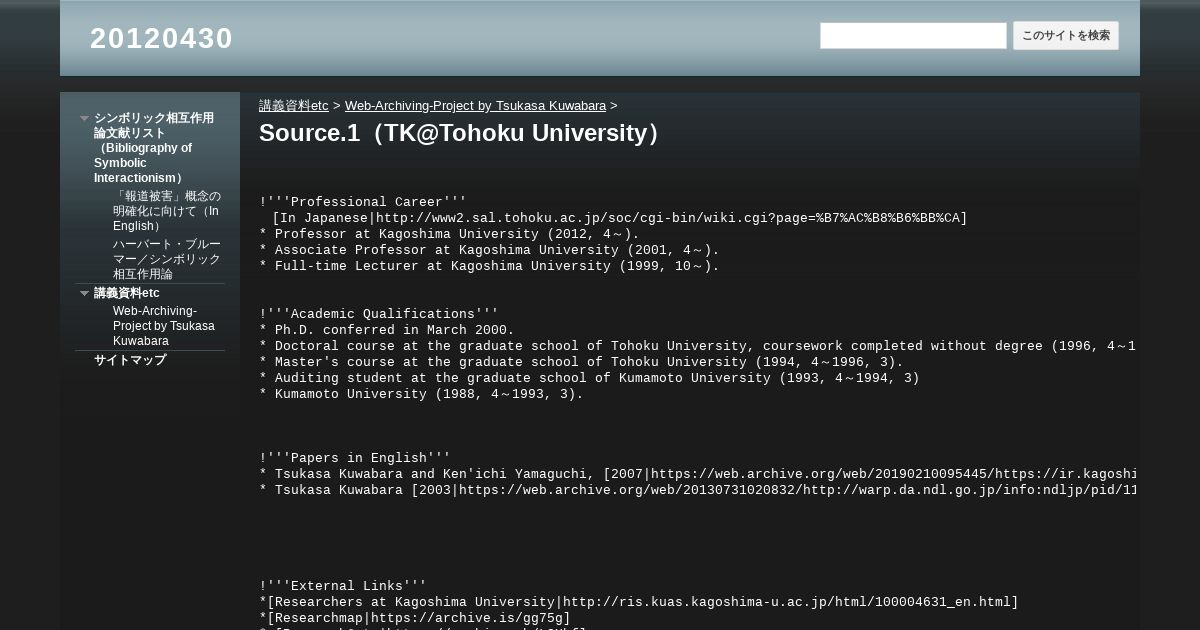Click the '''Academic Qualifications''' line

(x=379, y=314)
